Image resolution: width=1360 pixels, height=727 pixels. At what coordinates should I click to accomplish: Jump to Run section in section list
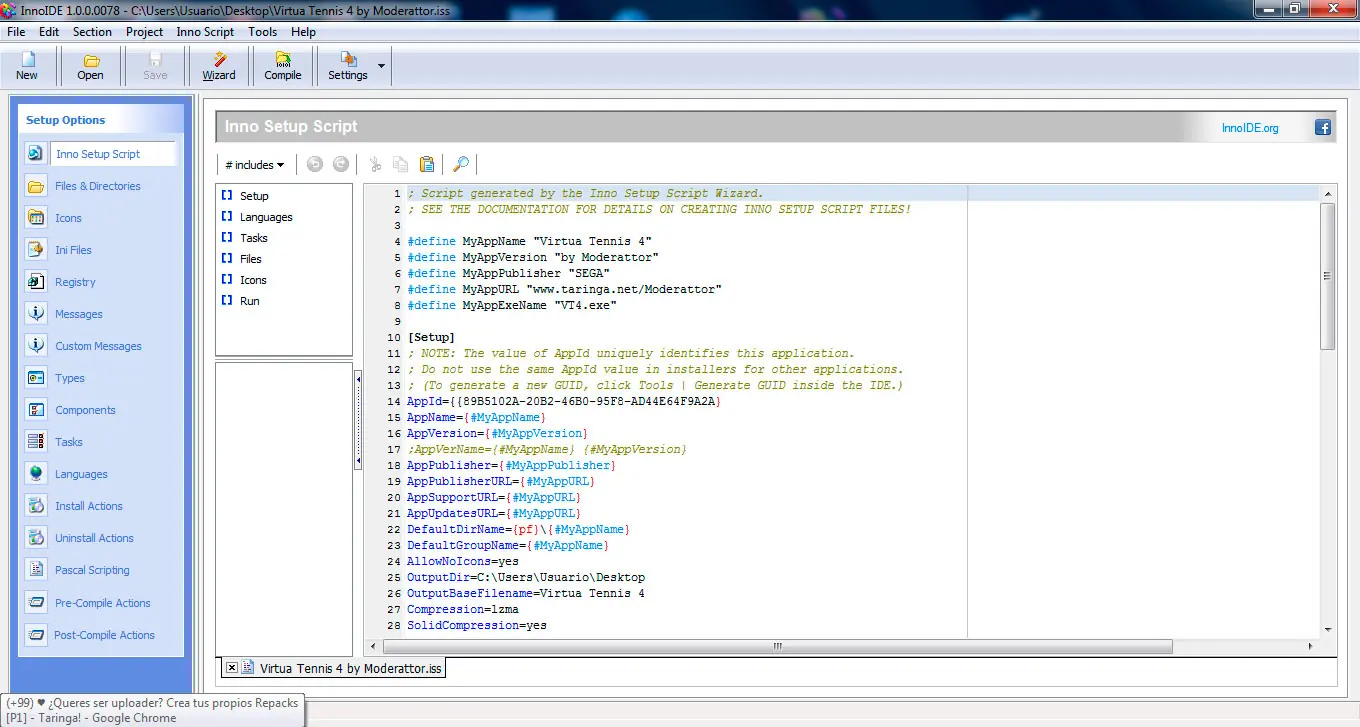[x=250, y=301]
